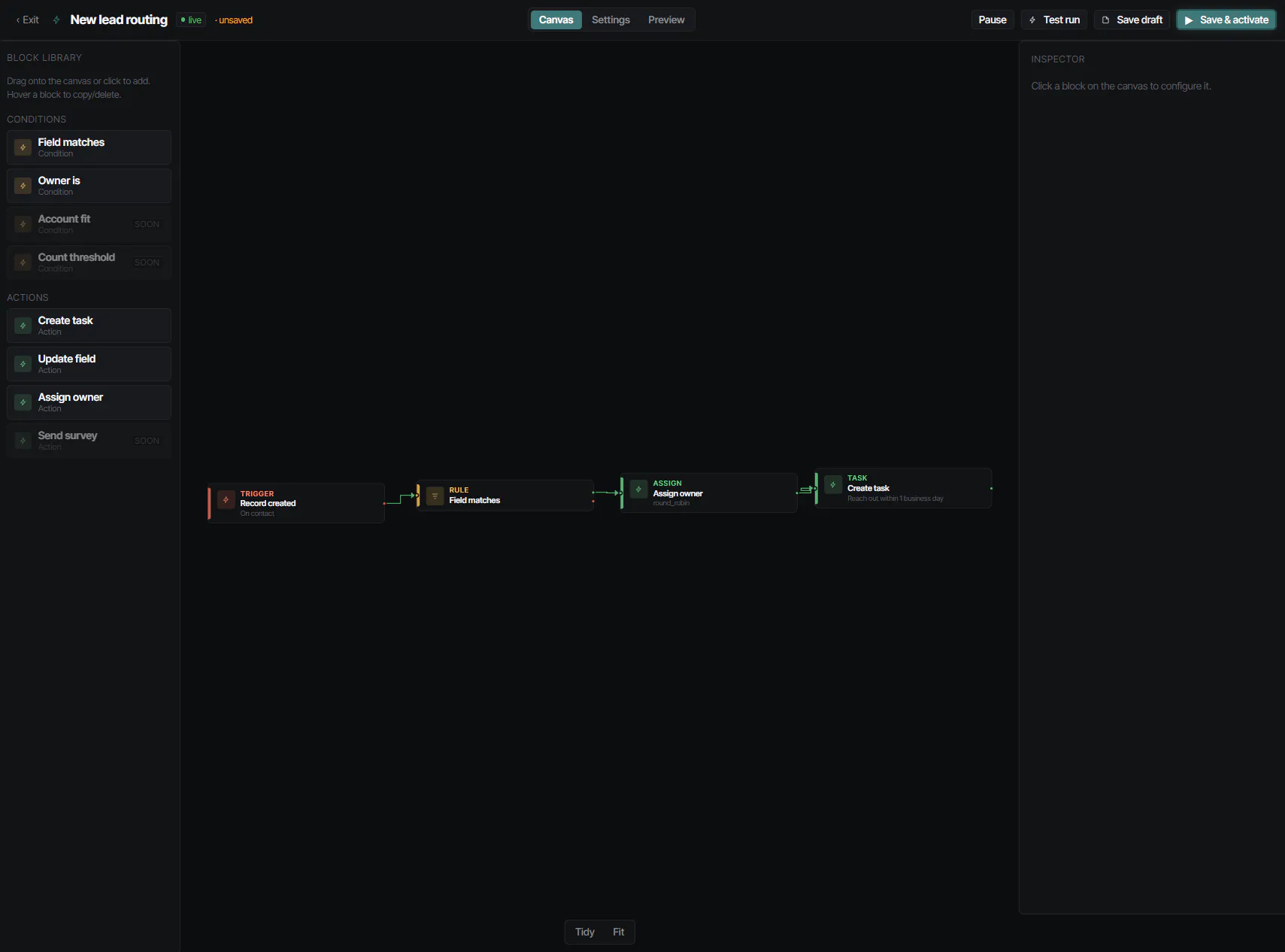The width and height of the screenshot is (1285, 952).
Task: Switch to the Canvas tab
Action: pyautogui.click(x=556, y=20)
